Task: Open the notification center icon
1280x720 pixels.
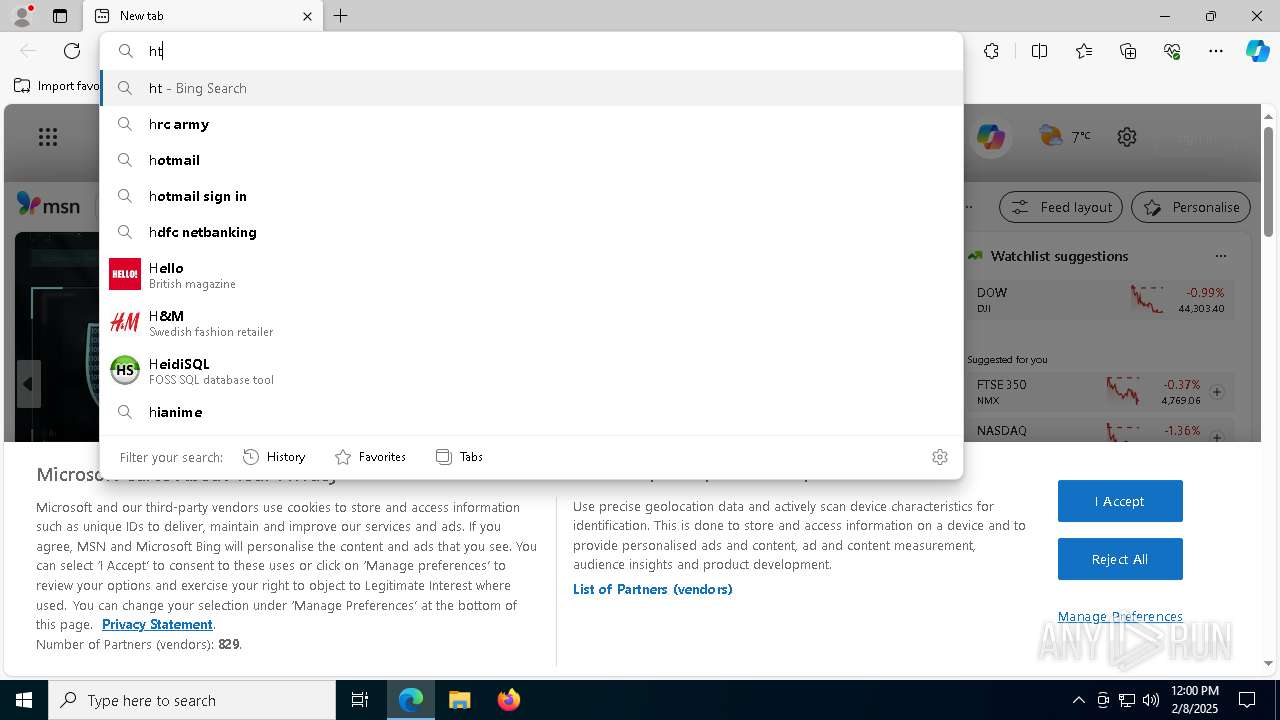Action: tap(1247, 700)
